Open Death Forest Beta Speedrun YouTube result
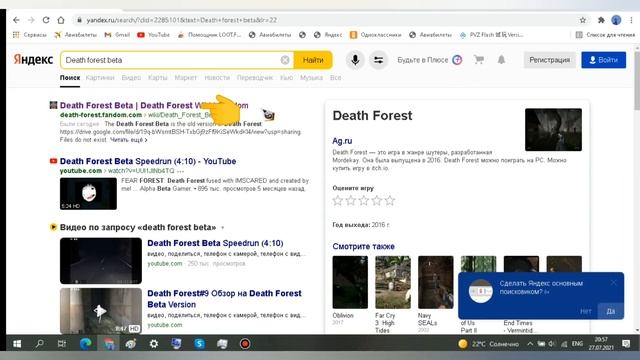Viewport: 640px width, 360px height. point(148,161)
